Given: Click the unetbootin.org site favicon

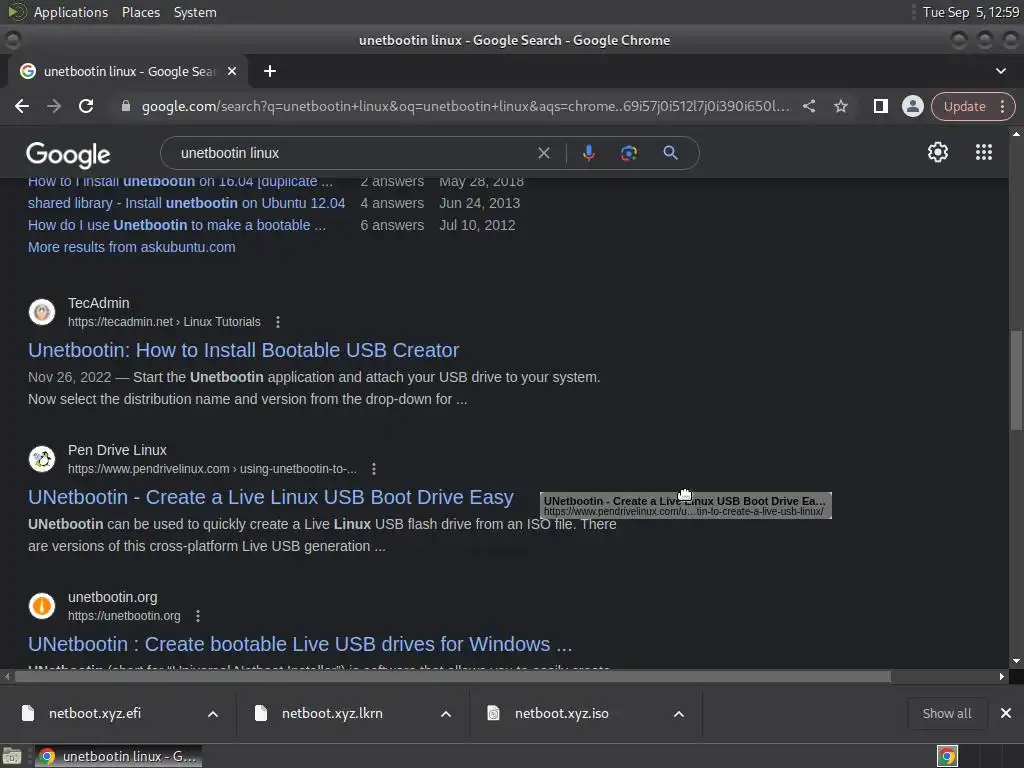Looking at the screenshot, I should pos(42,605).
